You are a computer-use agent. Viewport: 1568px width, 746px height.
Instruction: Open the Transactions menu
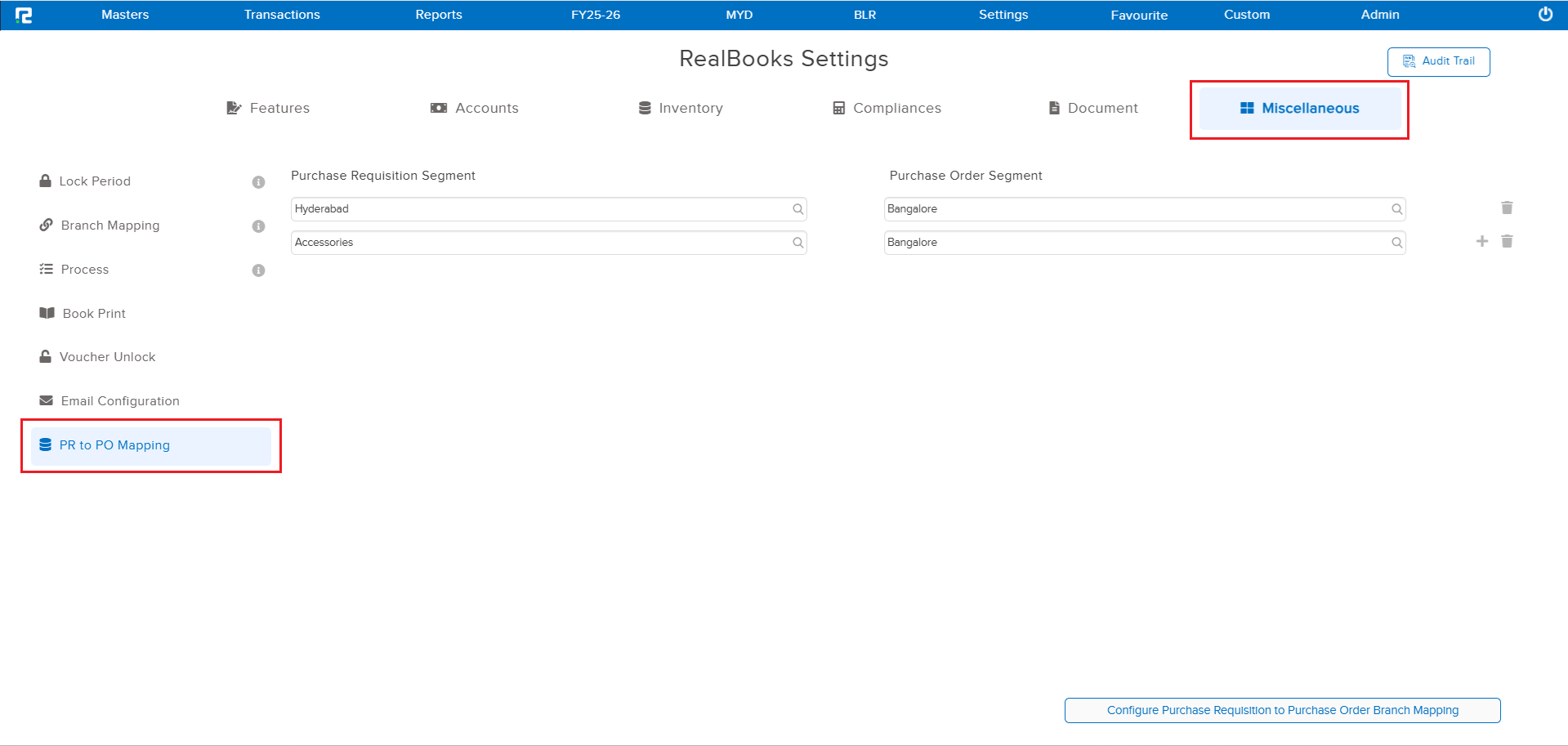coord(282,15)
